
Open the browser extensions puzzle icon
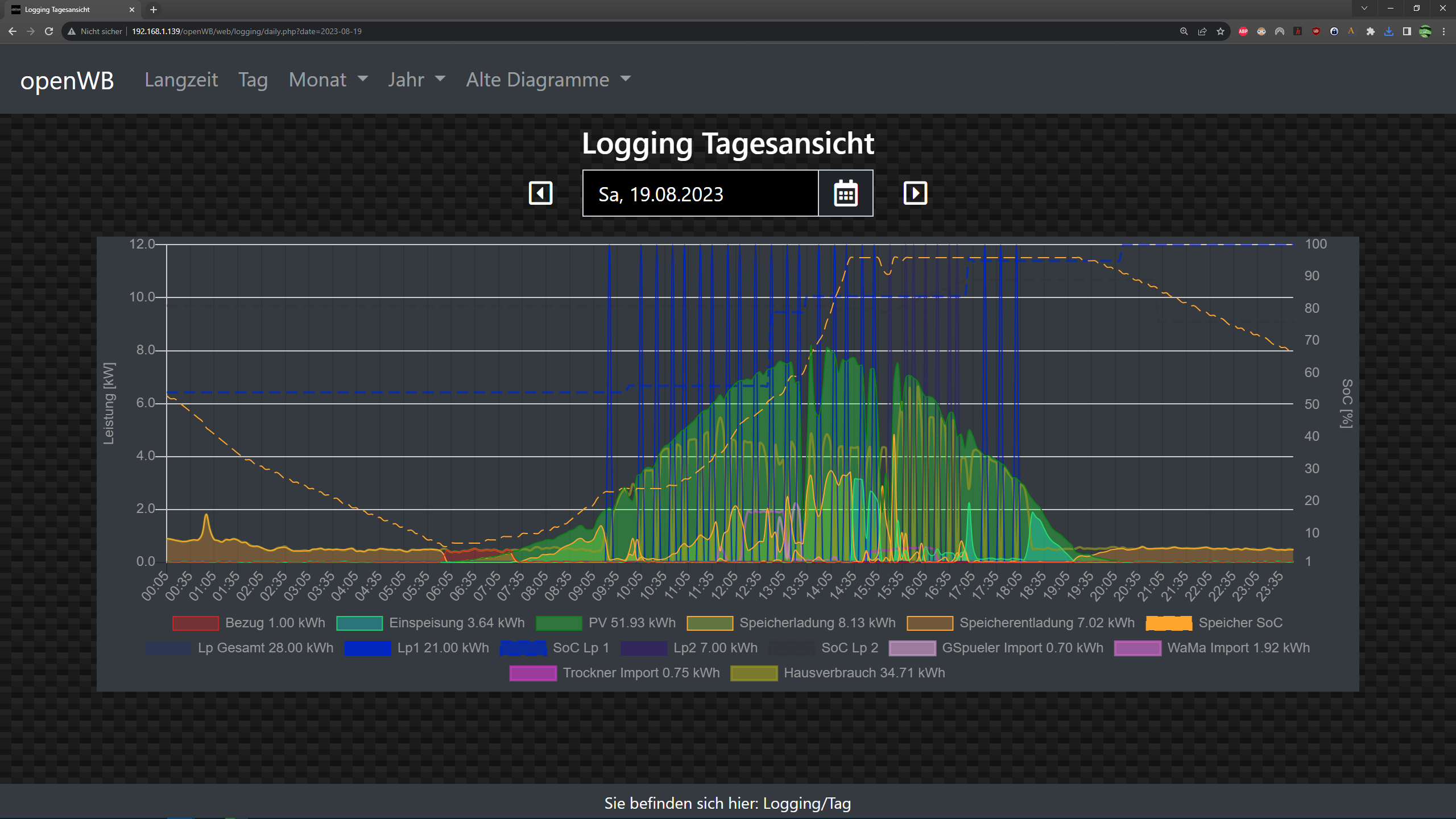(x=1371, y=31)
